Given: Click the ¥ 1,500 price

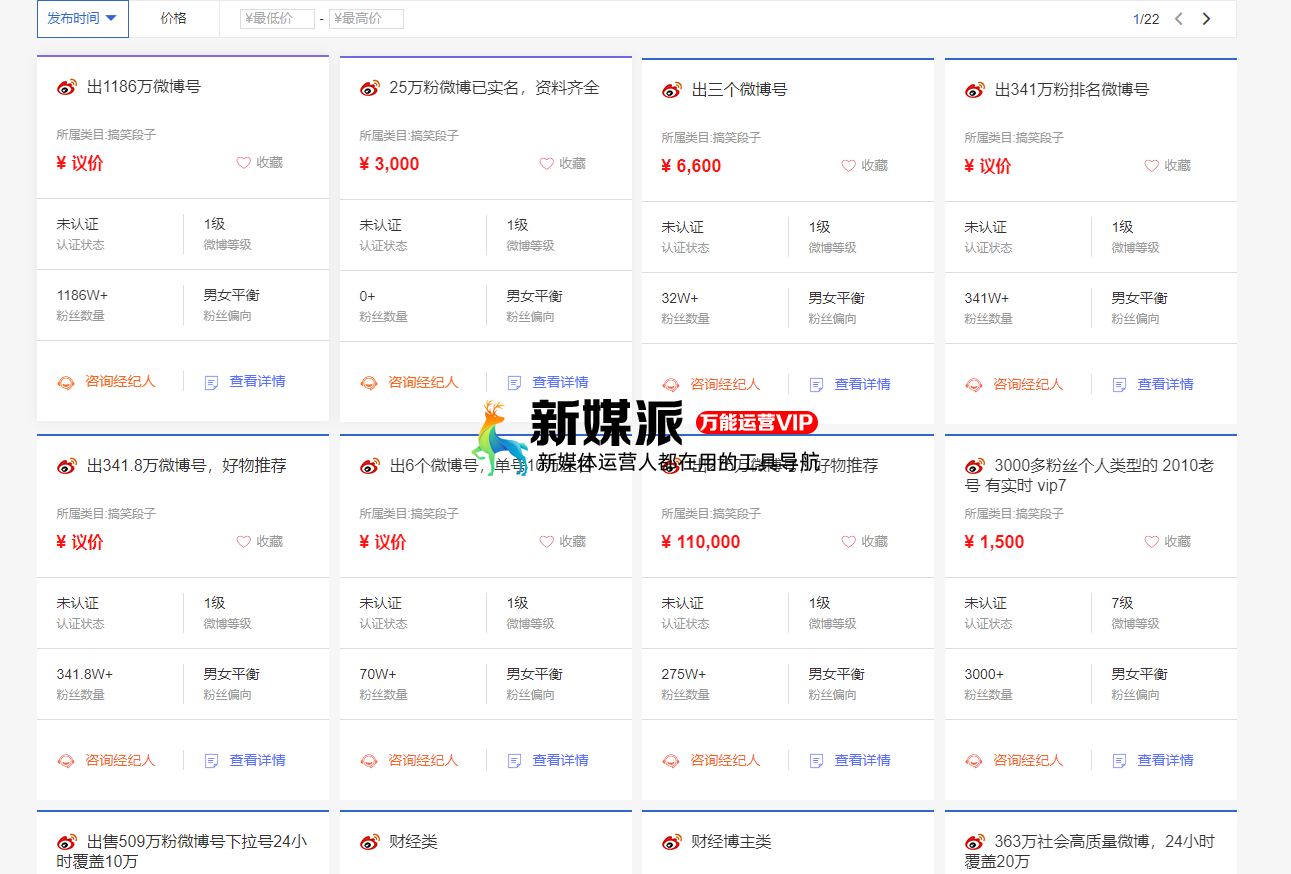Looking at the screenshot, I should (994, 543).
